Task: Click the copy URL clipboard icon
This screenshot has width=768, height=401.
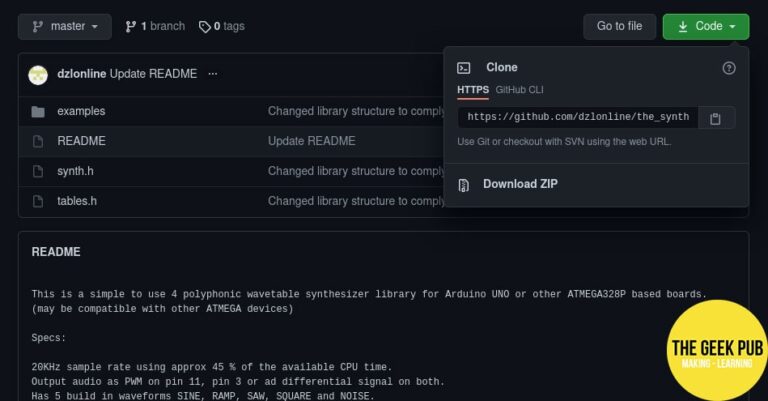Action: click(x=715, y=118)
